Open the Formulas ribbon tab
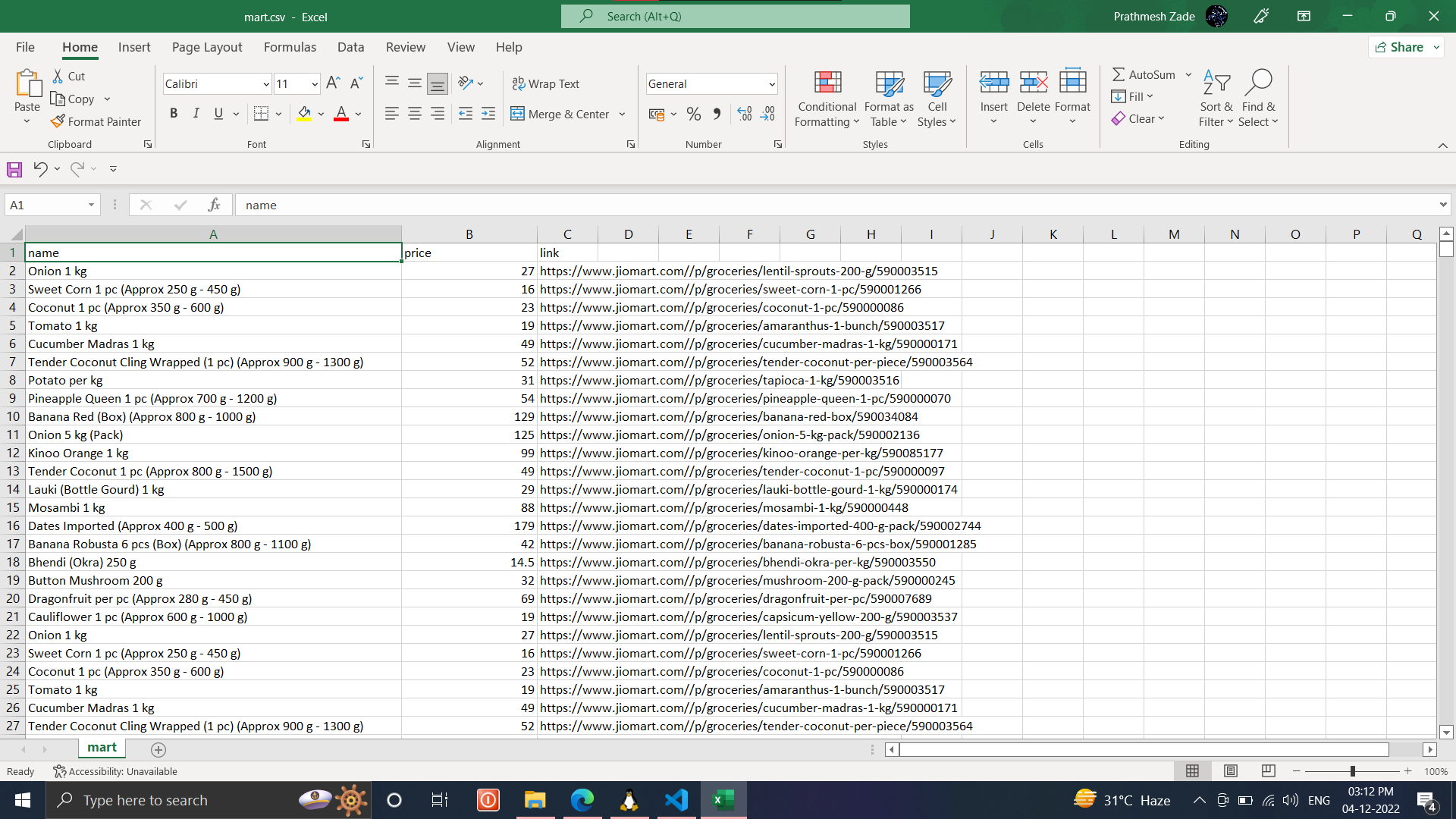This screenshot has width=1456, height=819. pos(290,47)
